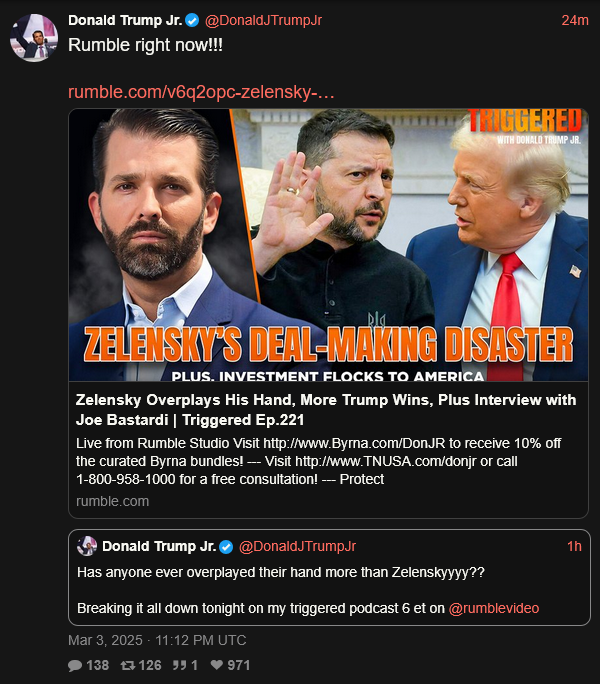Open Donald Trump Jr. profile avatar
The width and height of the screenshot is (600, 684).
click(34, 38)
